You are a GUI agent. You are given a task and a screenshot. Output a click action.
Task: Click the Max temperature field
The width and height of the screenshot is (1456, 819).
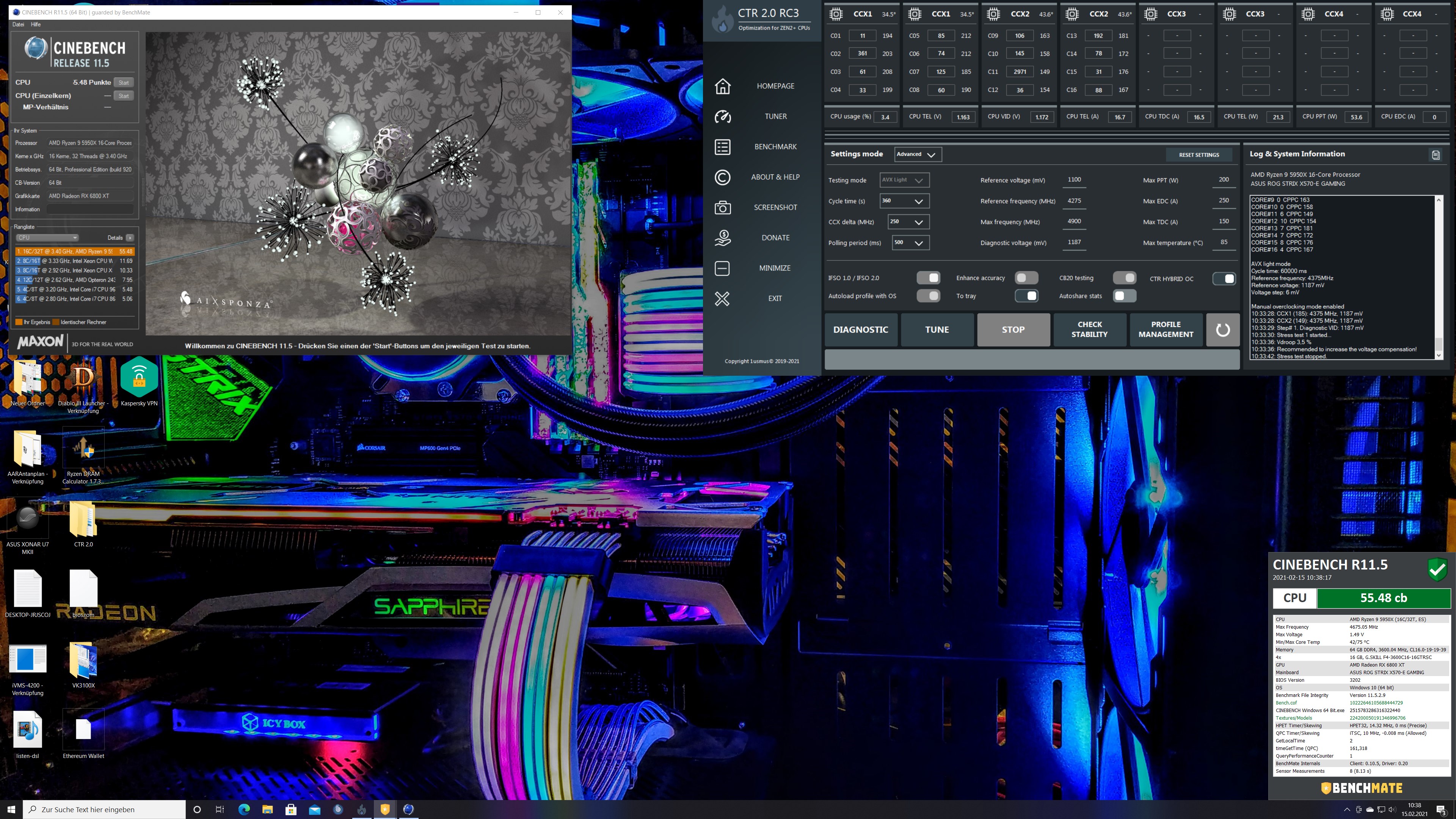1224,243
